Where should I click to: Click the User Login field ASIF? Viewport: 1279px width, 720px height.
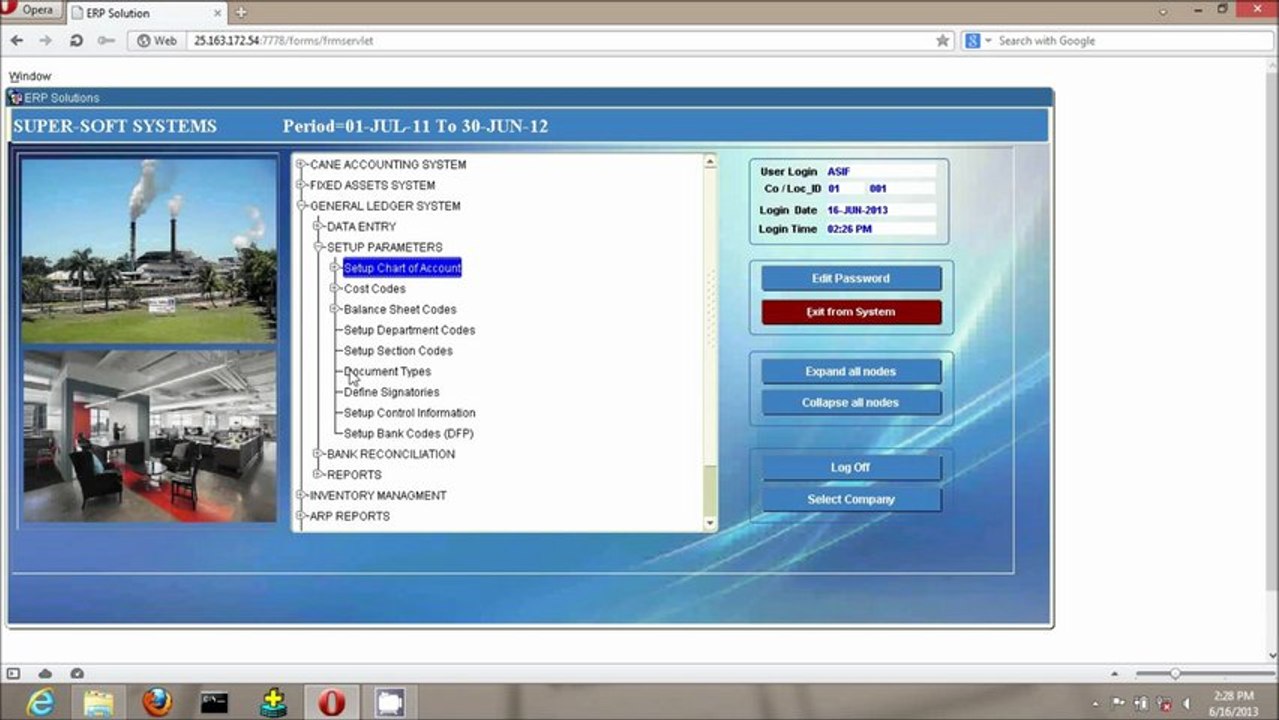pos(880,172)
